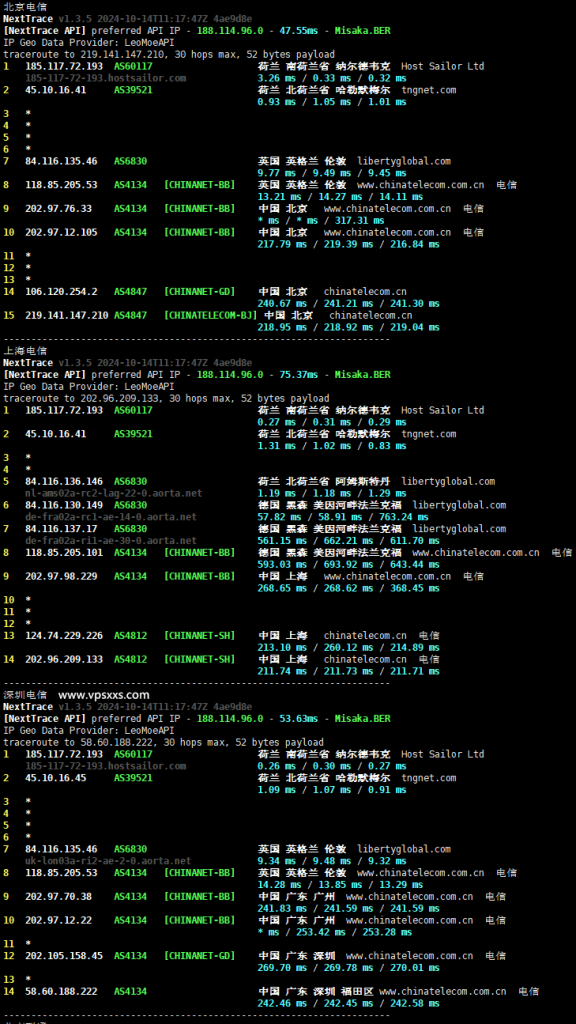Click latency '269.70 ms / 269.78 ms / 270.01 ms'

(349, 968)
